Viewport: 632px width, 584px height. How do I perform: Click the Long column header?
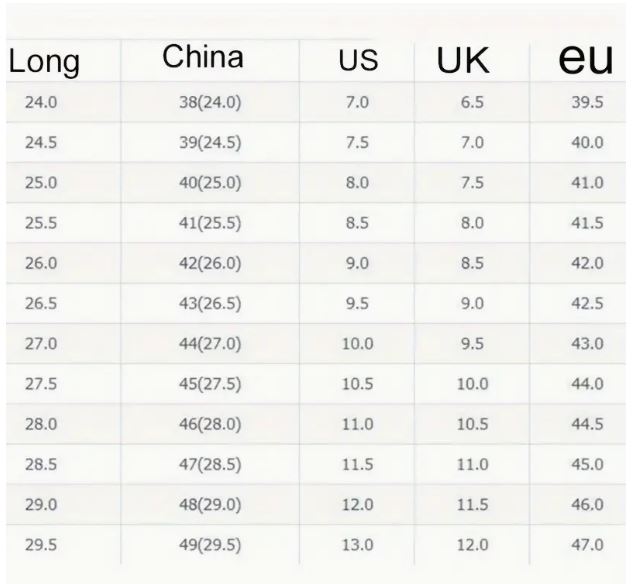(44, 62)
